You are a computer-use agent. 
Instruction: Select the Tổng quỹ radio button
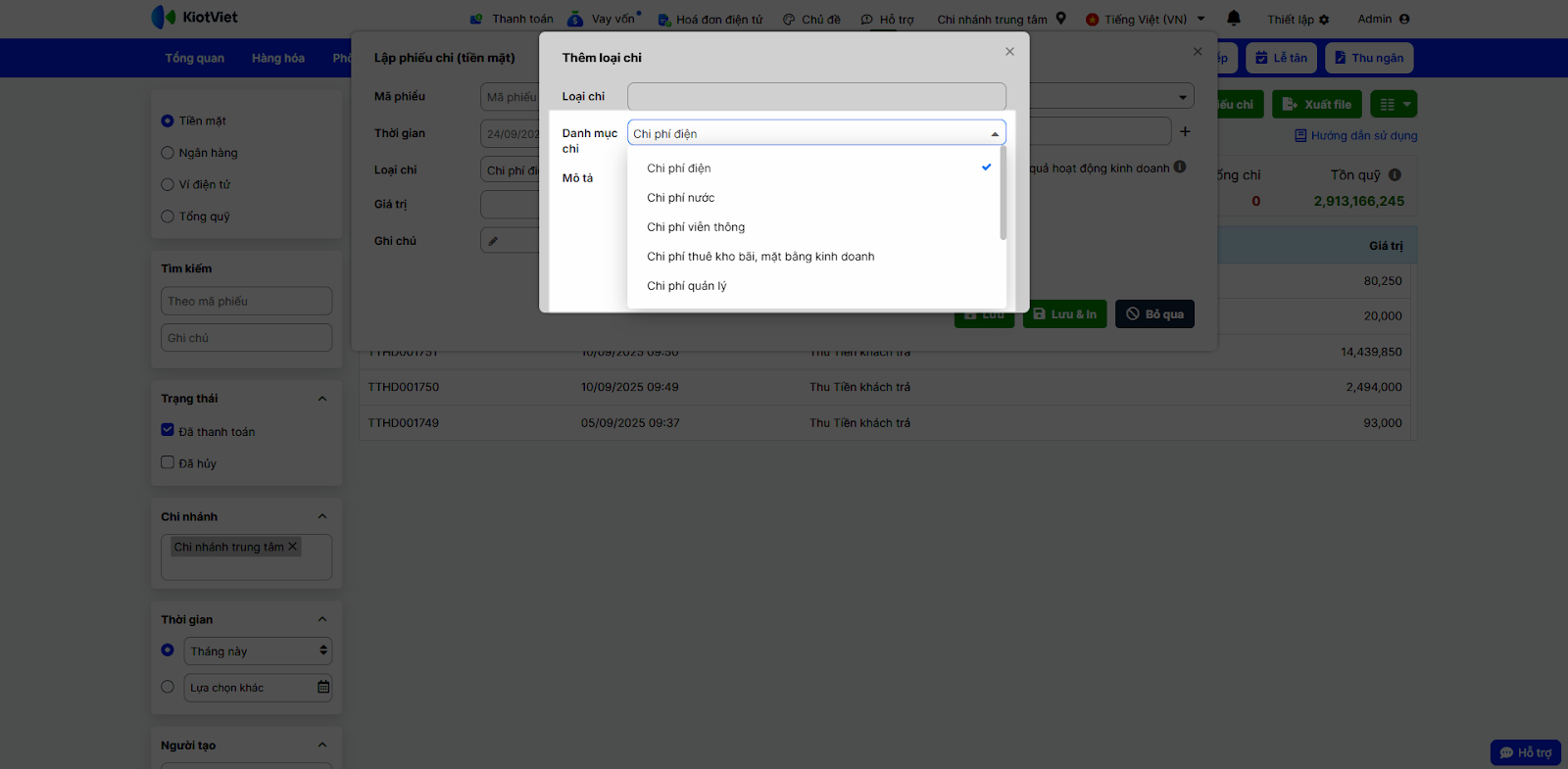[x=168, y=216]
